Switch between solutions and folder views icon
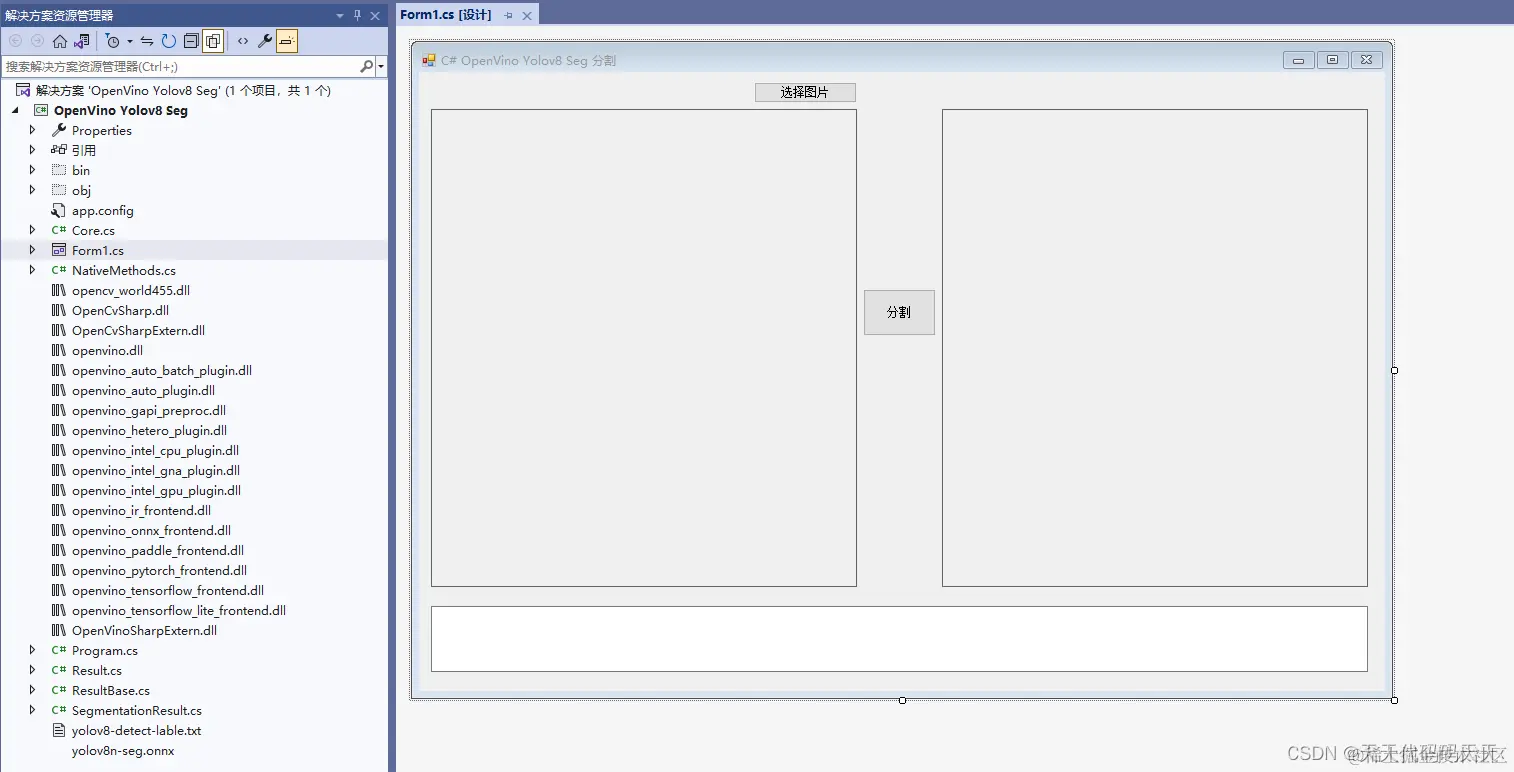Image resolution: width=1514 pixels, height=772 pixels. click(82, 41)
